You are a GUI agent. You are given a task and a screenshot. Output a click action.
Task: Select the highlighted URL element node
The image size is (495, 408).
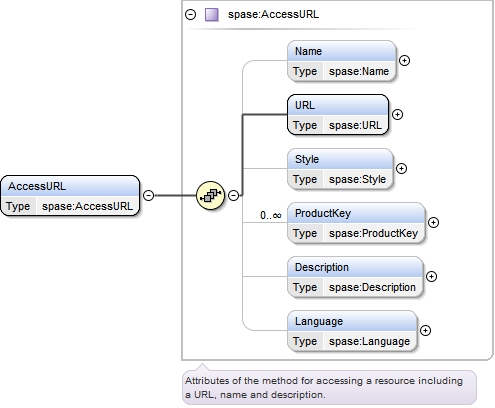coord(338,115)
